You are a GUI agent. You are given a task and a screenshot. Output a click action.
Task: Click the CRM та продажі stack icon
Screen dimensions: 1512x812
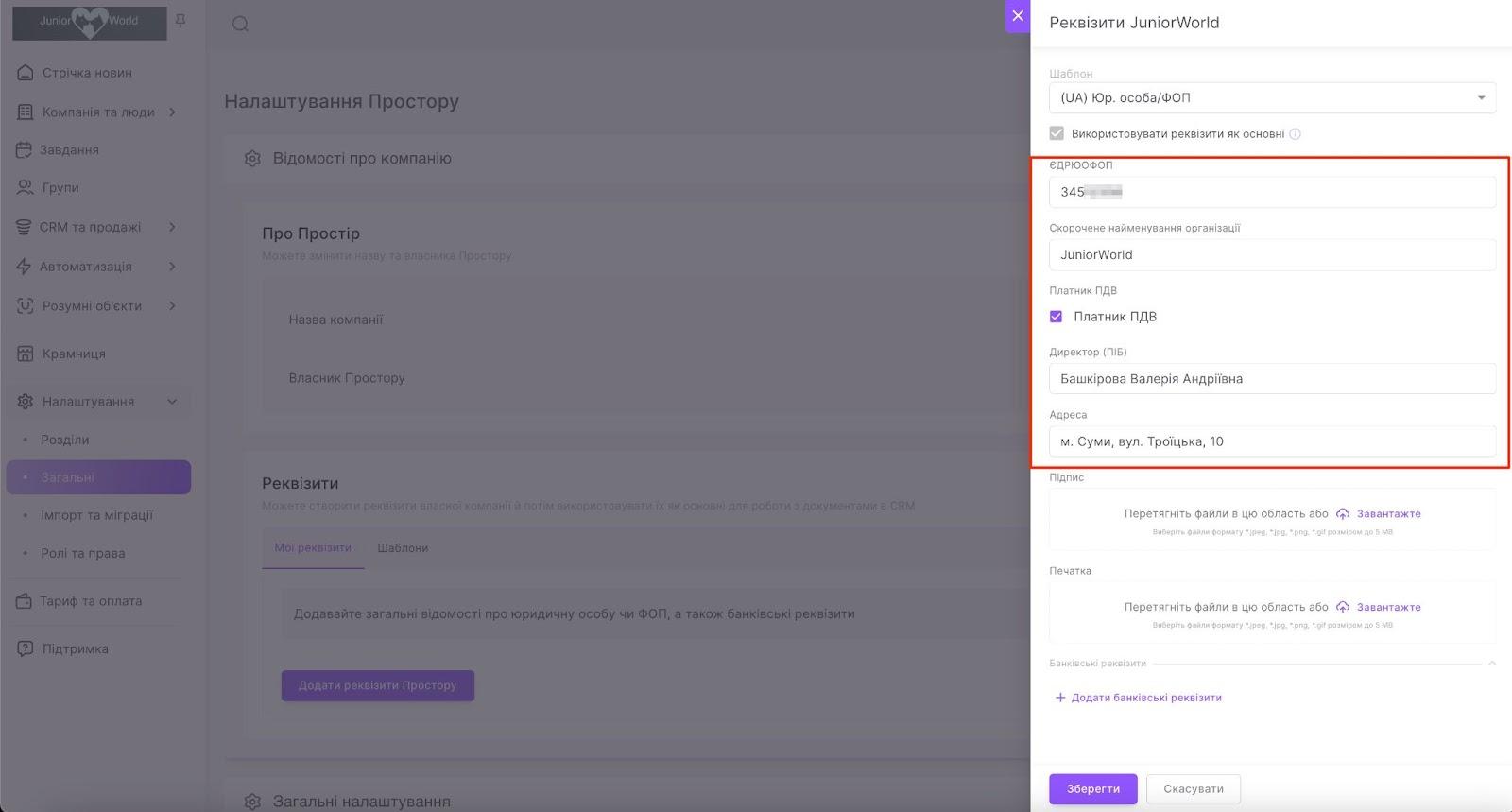coord(25,227)
